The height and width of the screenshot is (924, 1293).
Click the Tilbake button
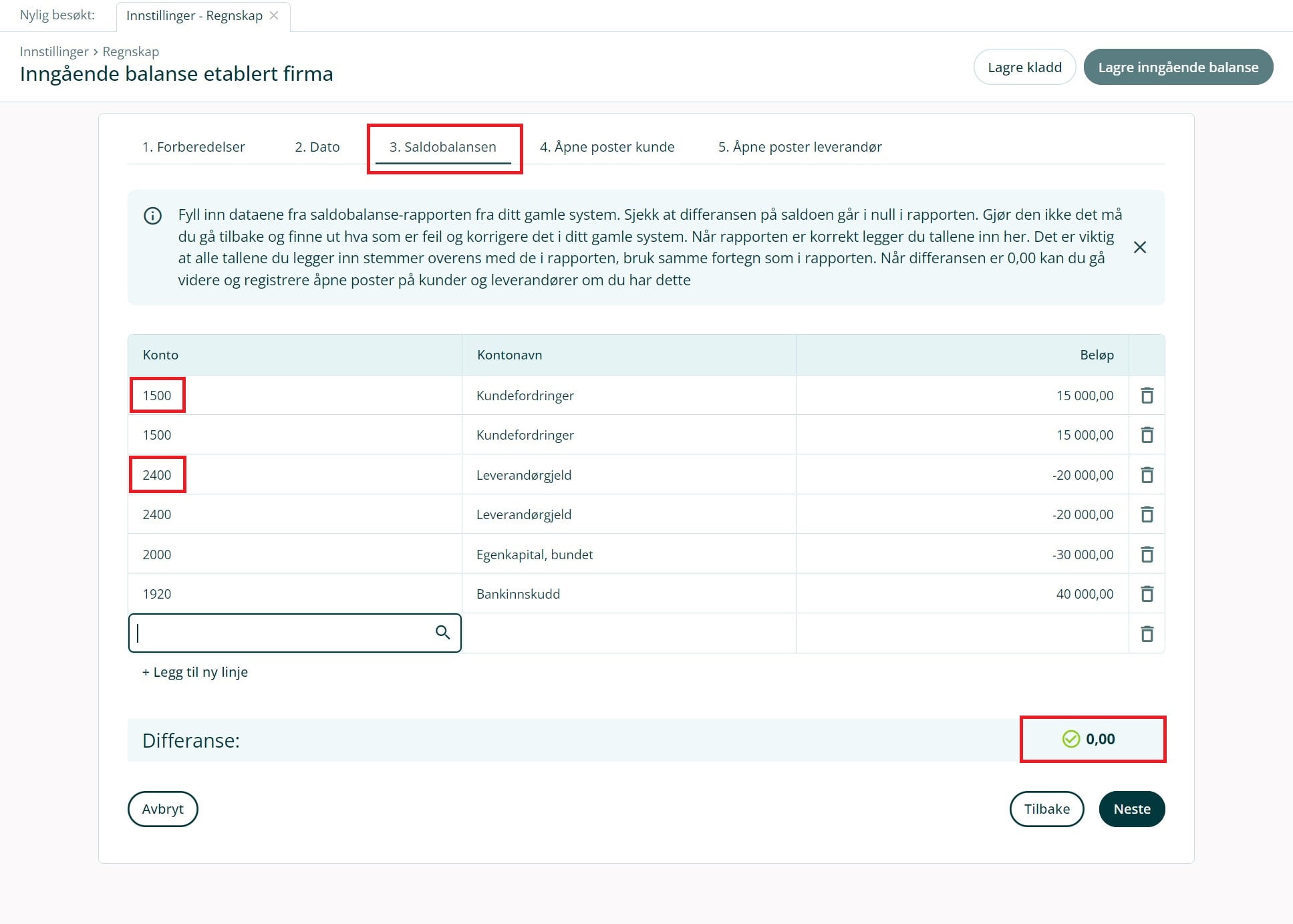tap(1046, 809)
